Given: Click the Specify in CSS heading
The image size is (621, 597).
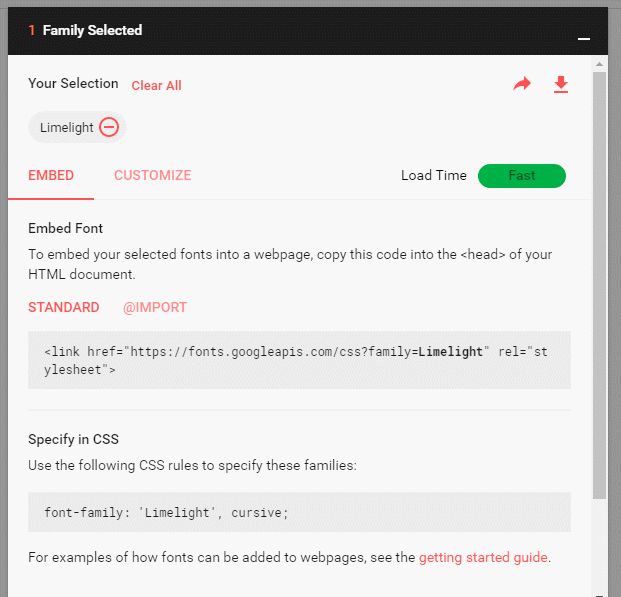Looking at the screenshot, I should (x=73, y=439).
